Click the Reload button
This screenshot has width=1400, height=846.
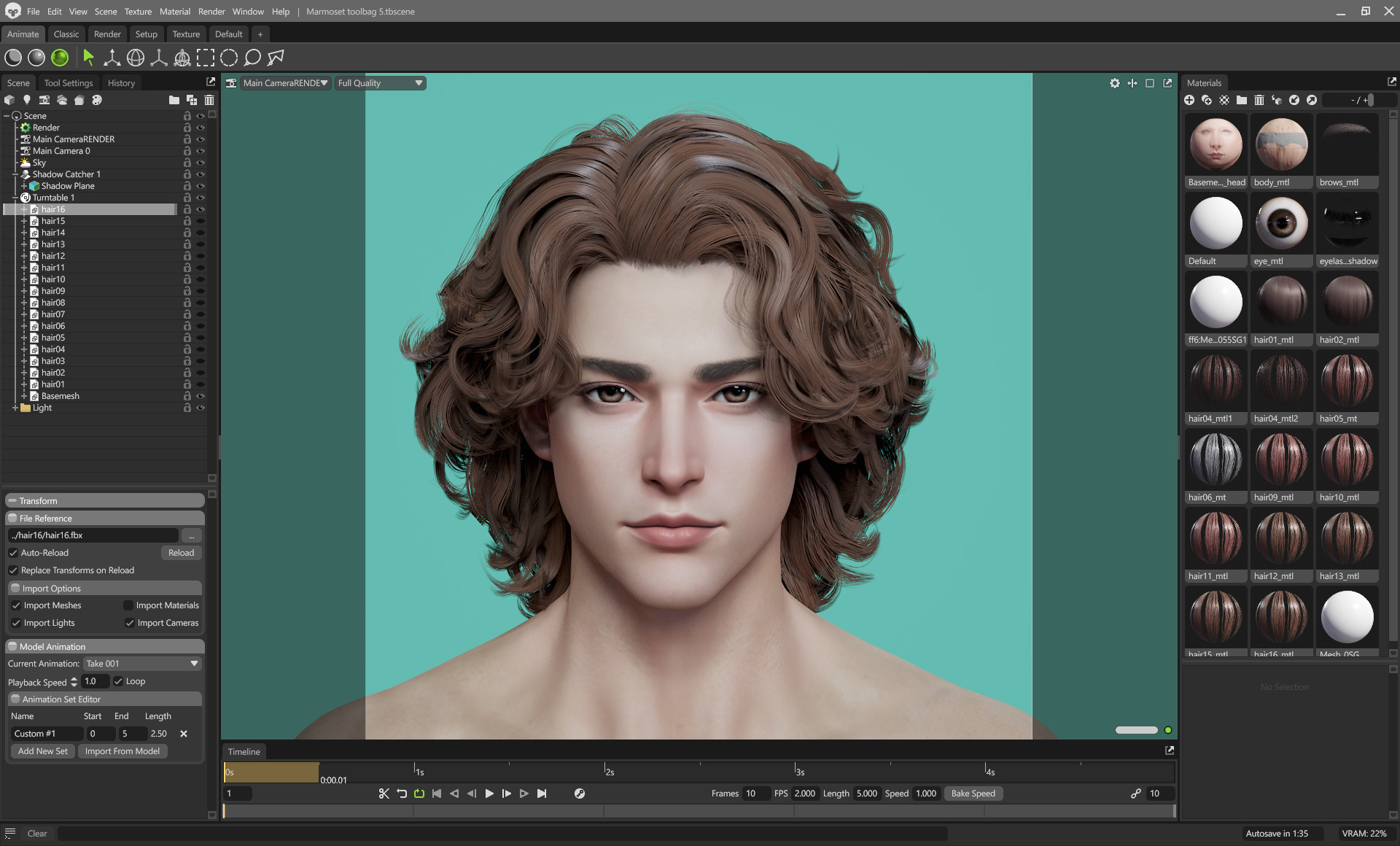pos(181,553)
